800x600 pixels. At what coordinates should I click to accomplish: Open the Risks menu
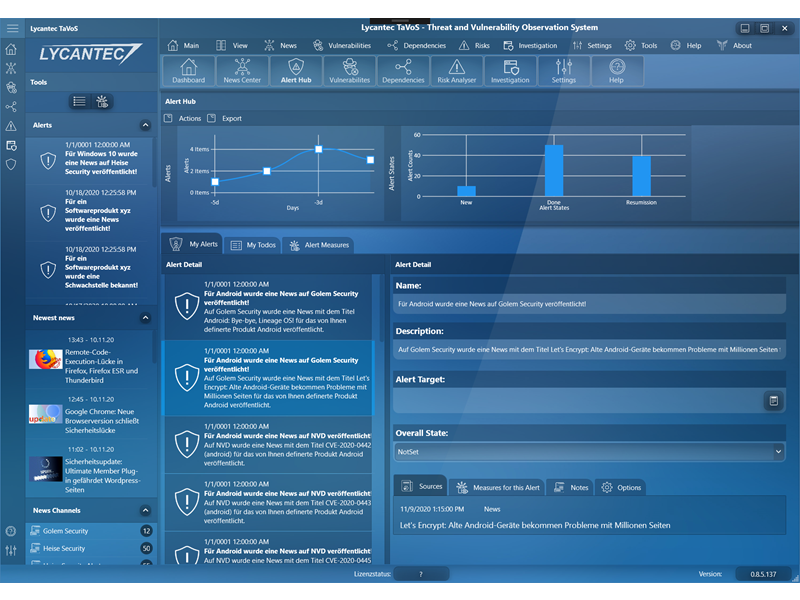click(x=474, y=45)
